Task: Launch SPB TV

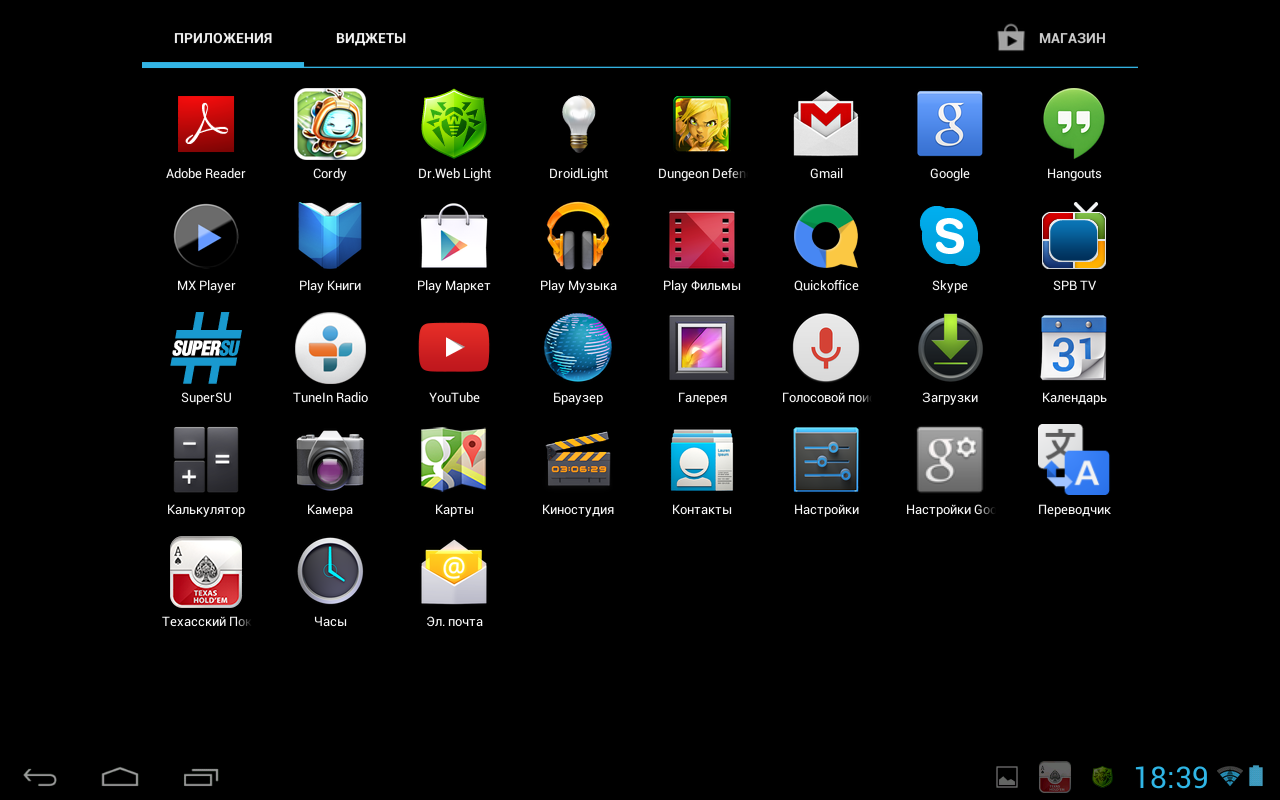Action: pyautogui.click(x=1074, y=236)
